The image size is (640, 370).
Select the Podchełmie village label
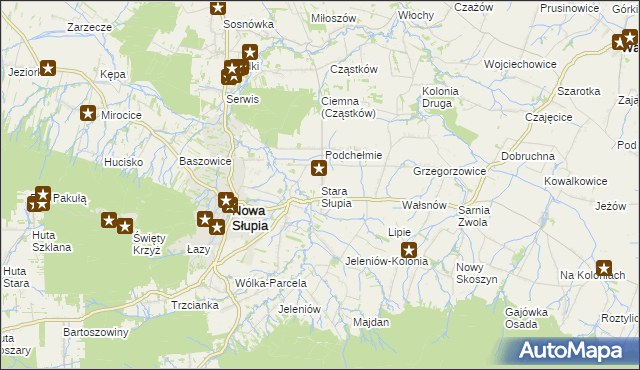[x=353, y=155]
